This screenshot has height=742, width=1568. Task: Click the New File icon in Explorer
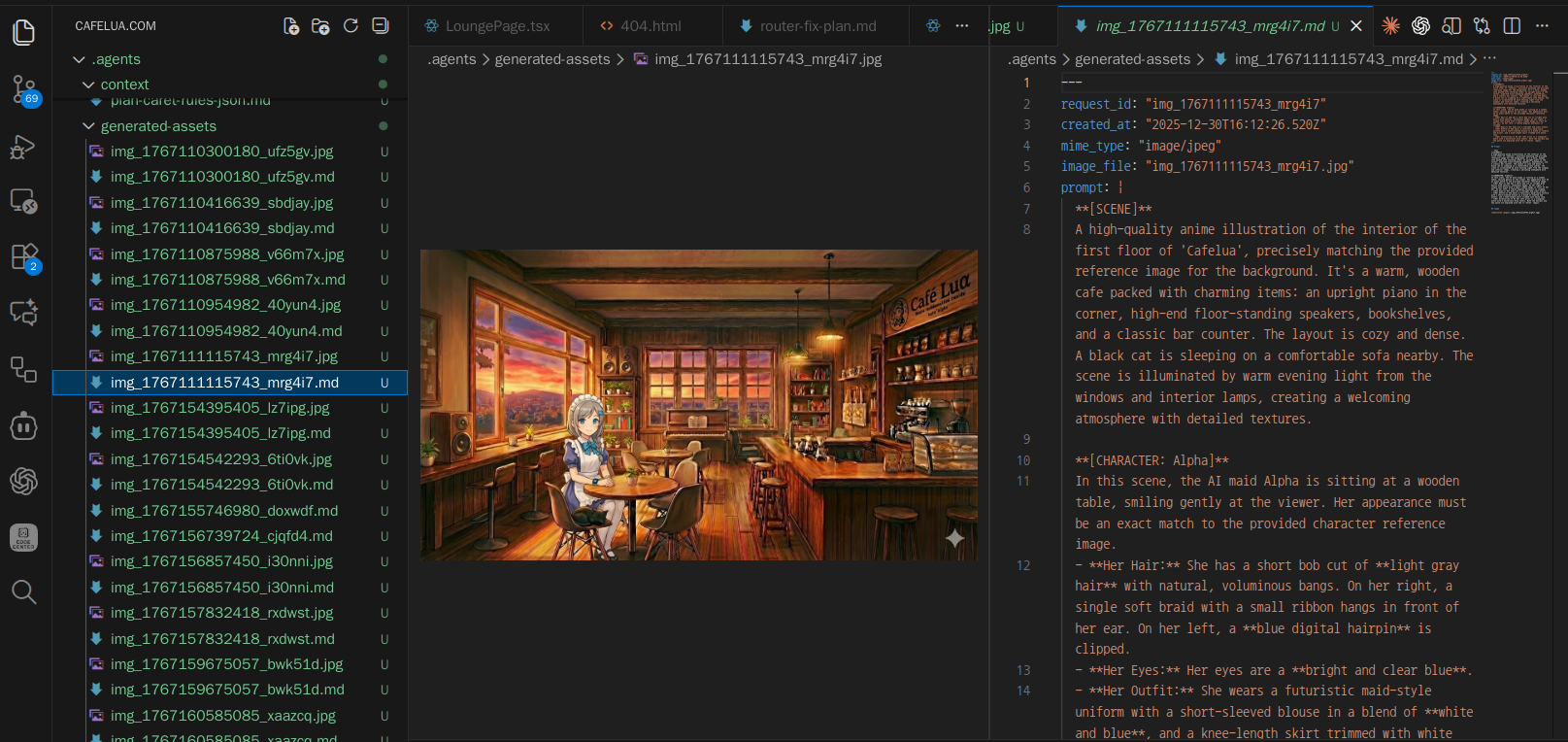pos(290,26)
